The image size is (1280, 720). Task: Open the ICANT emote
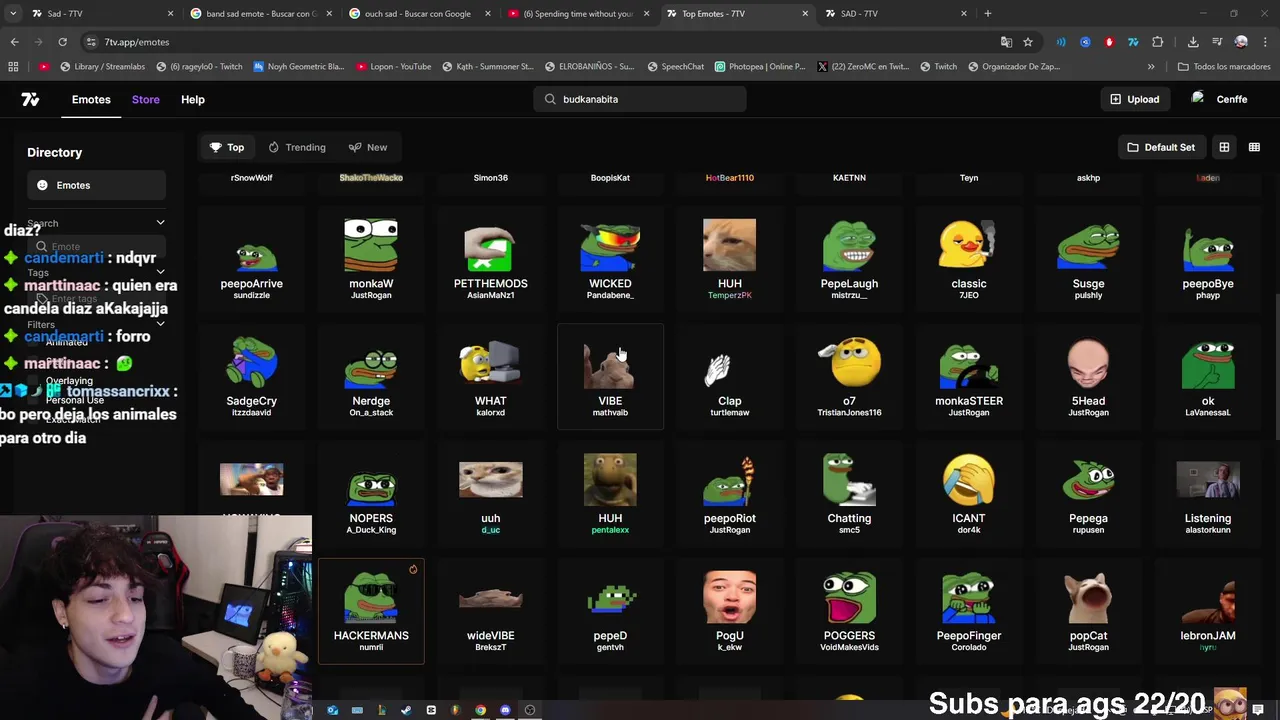point(969,495)
